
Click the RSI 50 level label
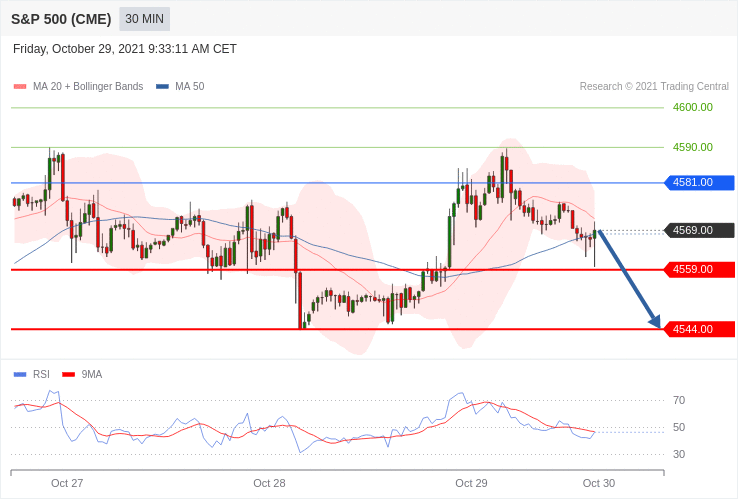coord(679,427)
